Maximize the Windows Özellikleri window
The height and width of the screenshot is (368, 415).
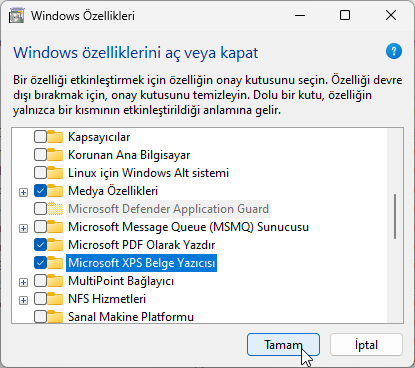click(x=345, y=15)
